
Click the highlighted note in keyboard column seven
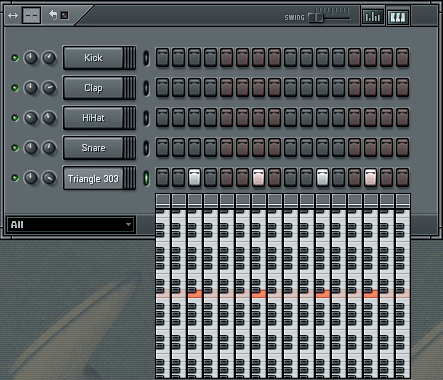[259, 294]
